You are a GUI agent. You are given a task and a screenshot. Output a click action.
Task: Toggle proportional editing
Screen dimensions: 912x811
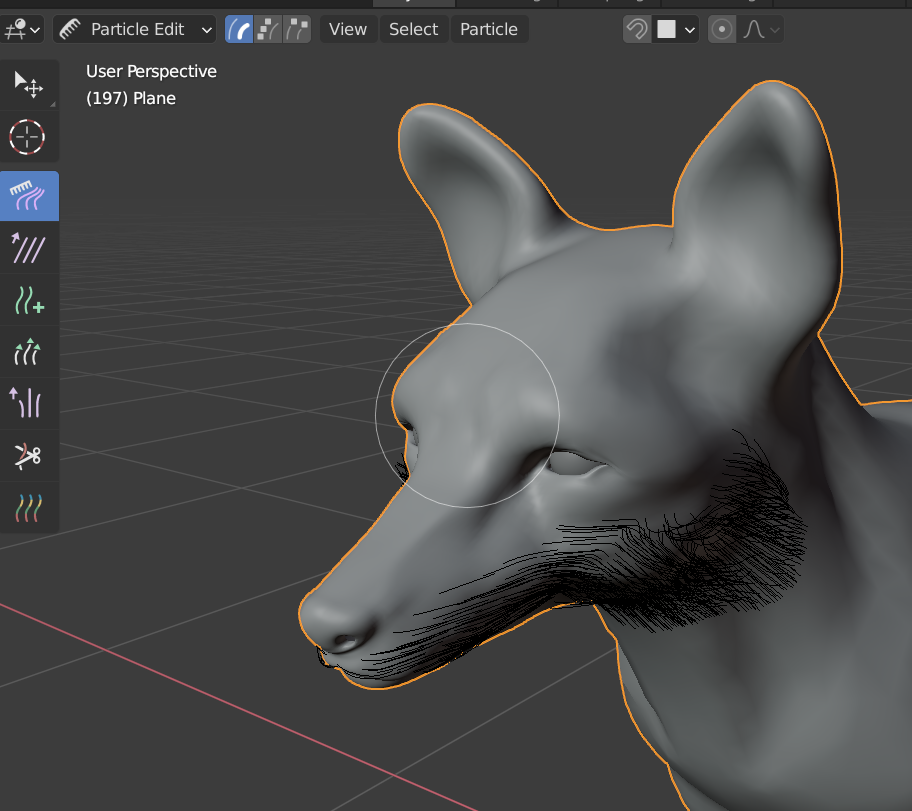[x=722, y=29]
